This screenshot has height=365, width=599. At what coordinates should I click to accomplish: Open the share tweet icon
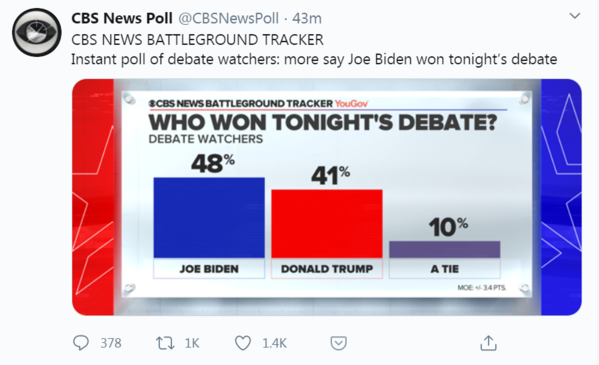[x=488, y=343]
